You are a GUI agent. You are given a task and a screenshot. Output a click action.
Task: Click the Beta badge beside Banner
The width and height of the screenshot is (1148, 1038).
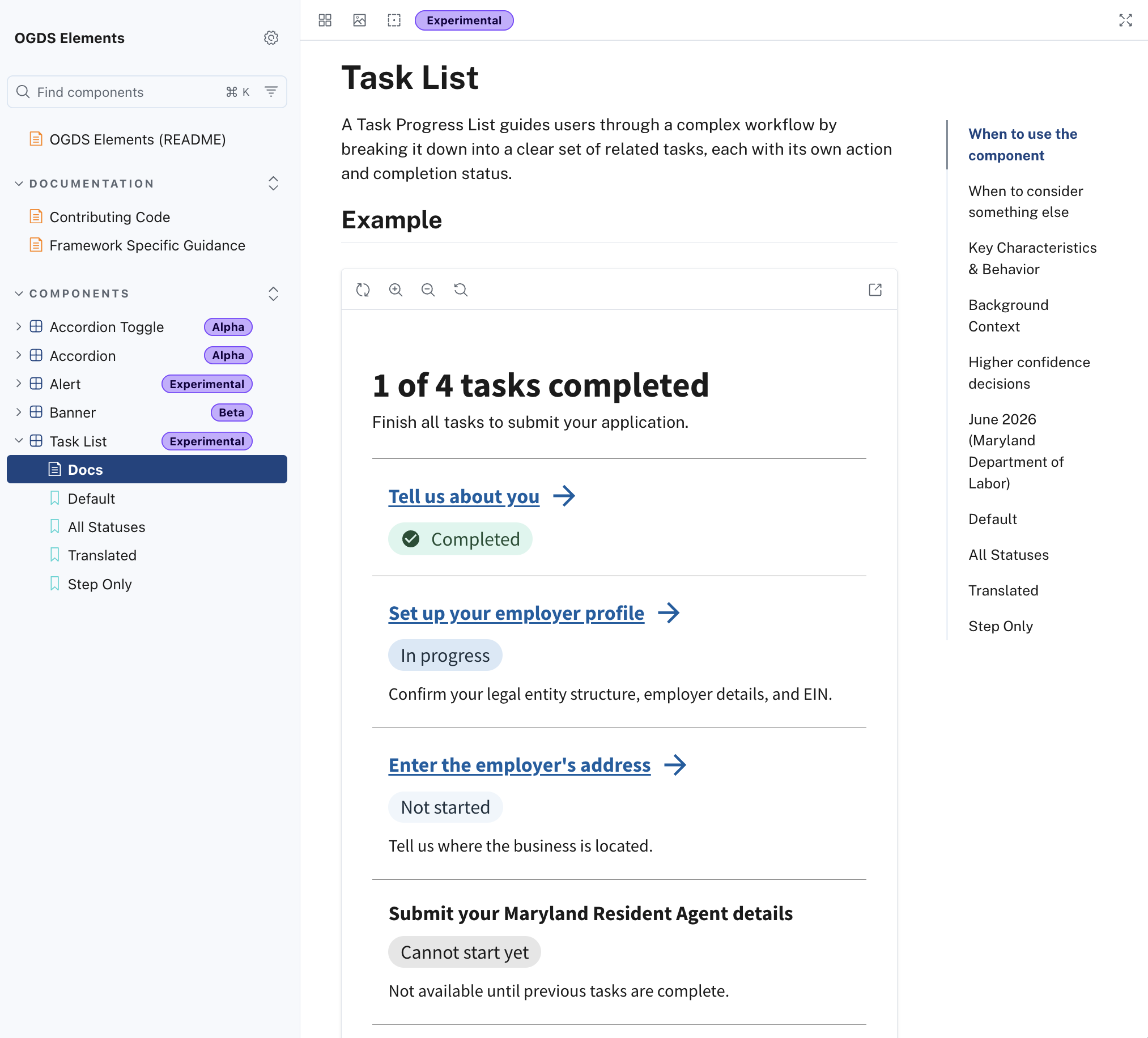click(x=231, y=412)
